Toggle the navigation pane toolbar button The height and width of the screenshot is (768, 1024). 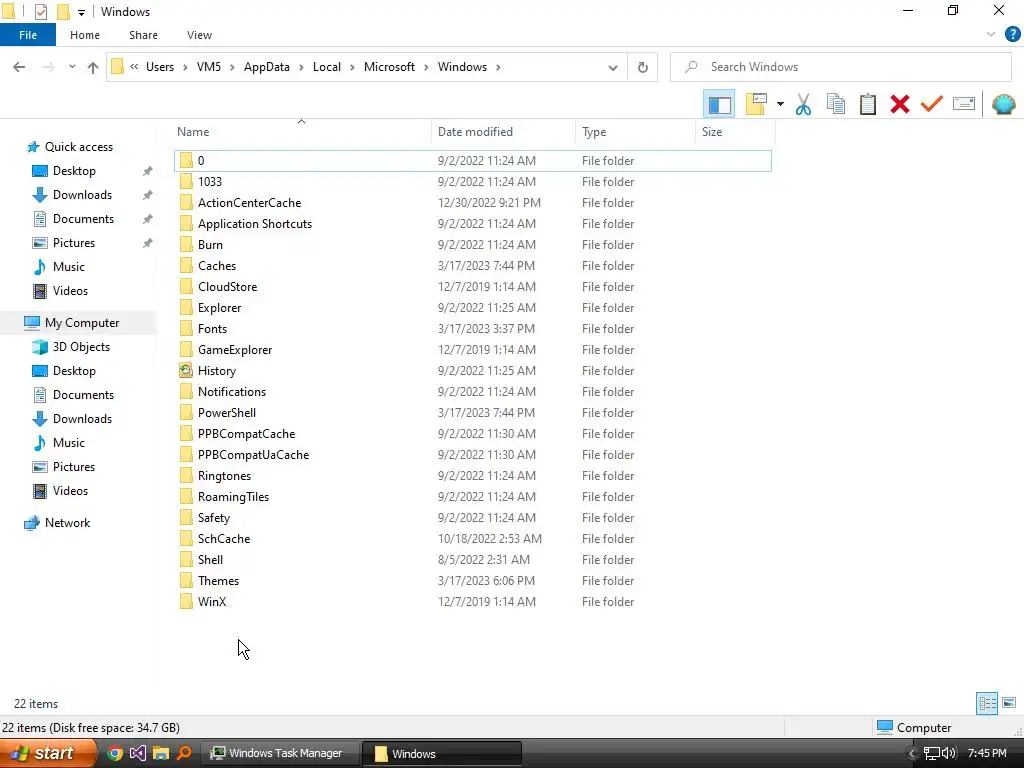719,104
